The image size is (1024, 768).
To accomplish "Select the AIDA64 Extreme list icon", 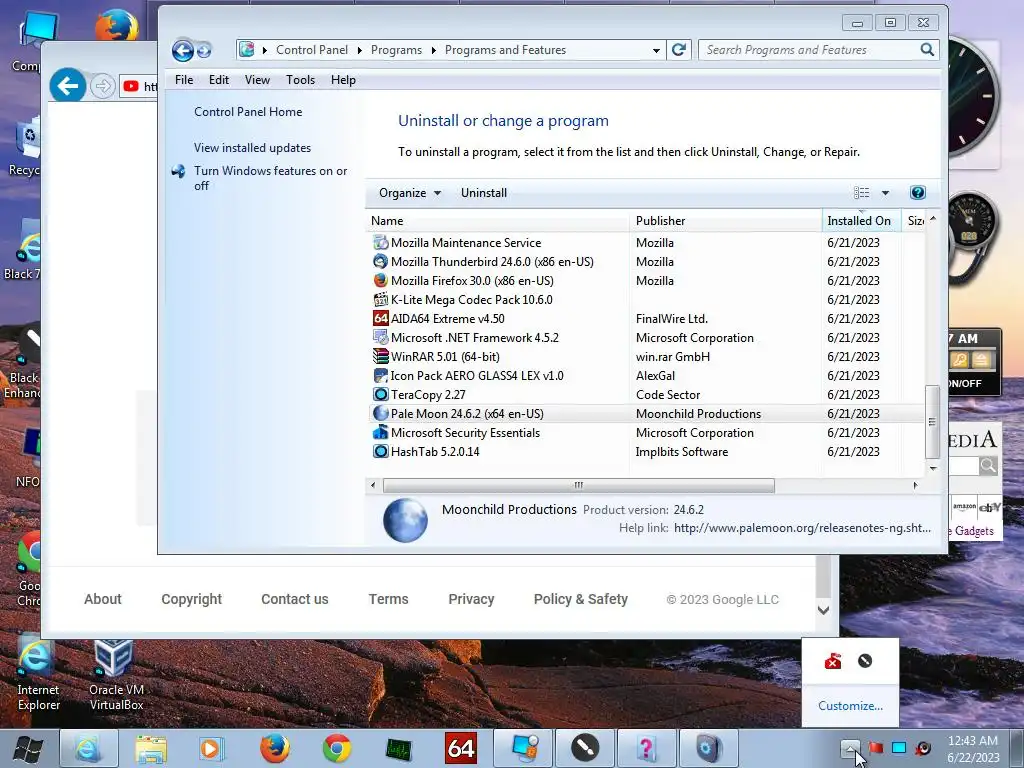I will coord(380,318).
